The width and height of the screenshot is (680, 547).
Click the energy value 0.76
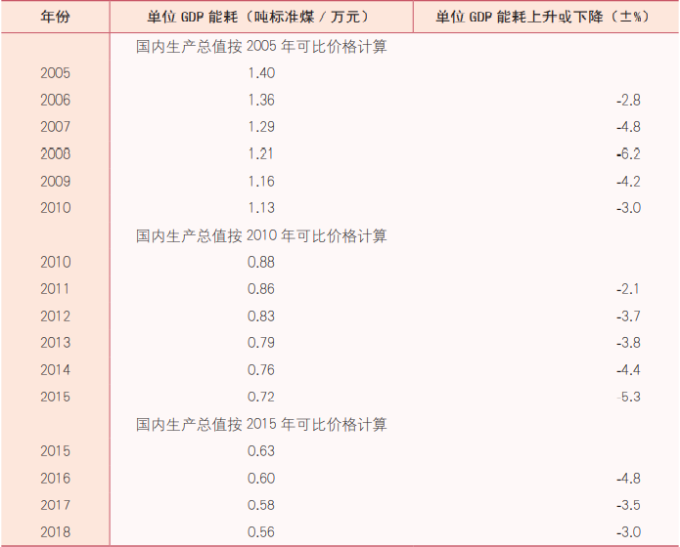tap(260, 370)
